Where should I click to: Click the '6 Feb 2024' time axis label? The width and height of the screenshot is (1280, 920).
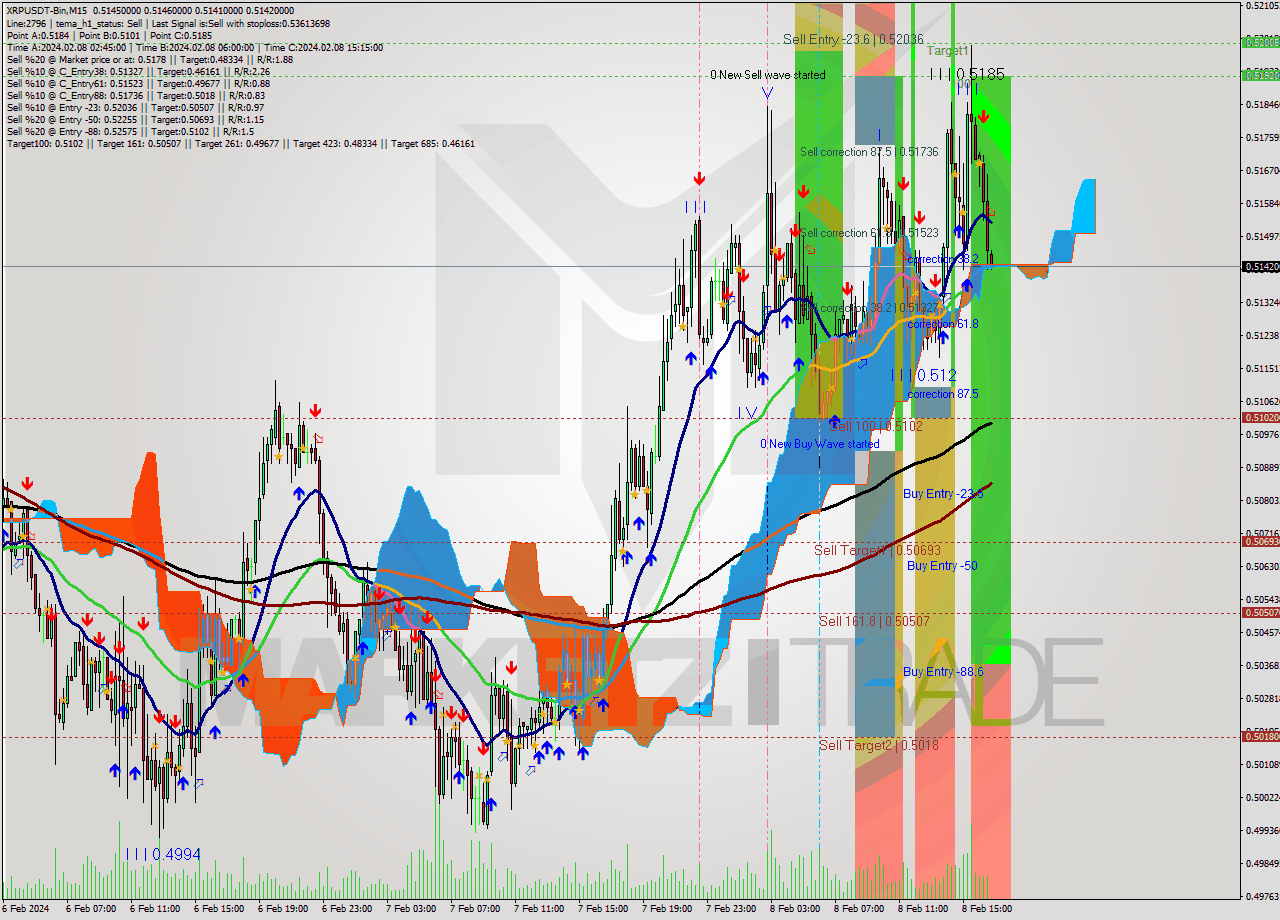point(26,909)
